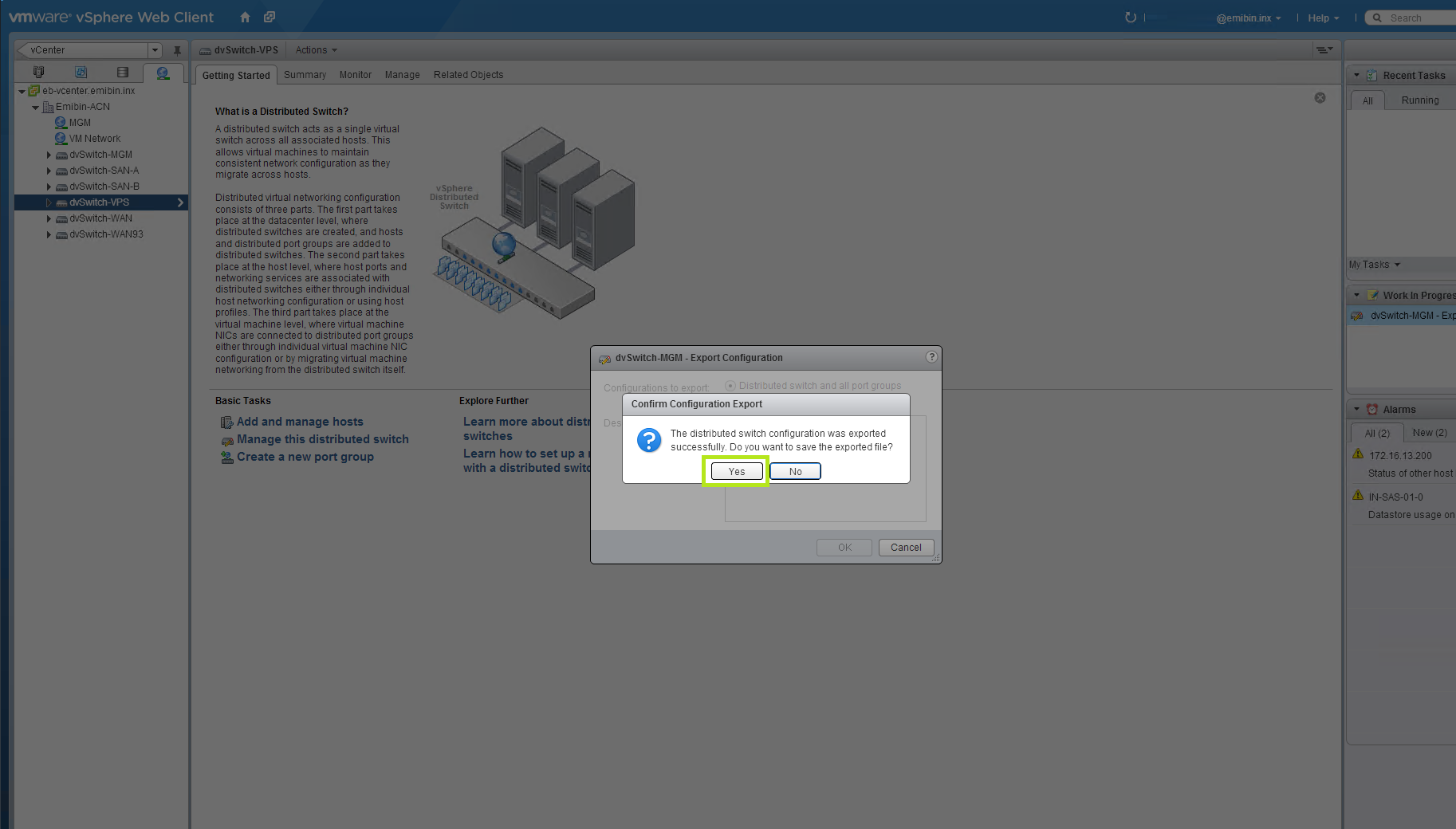Open the Monitor tab
Screen dimensions: 1456x829
click(x=356, y=75)
